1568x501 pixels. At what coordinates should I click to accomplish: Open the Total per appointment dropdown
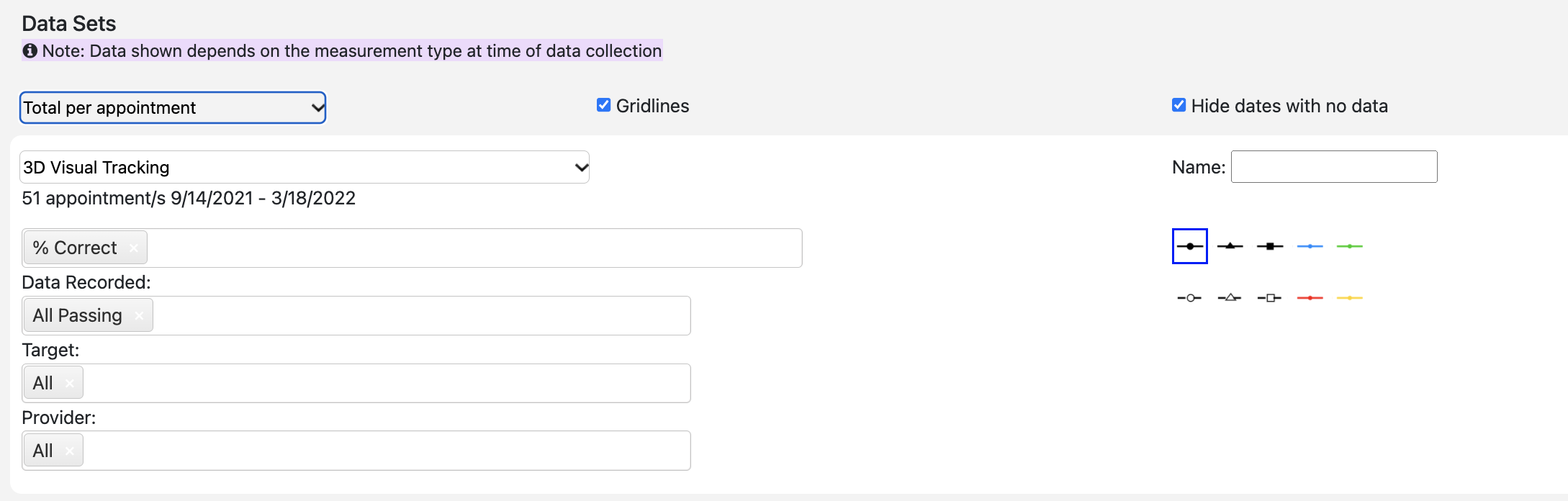tap(173, 107)
